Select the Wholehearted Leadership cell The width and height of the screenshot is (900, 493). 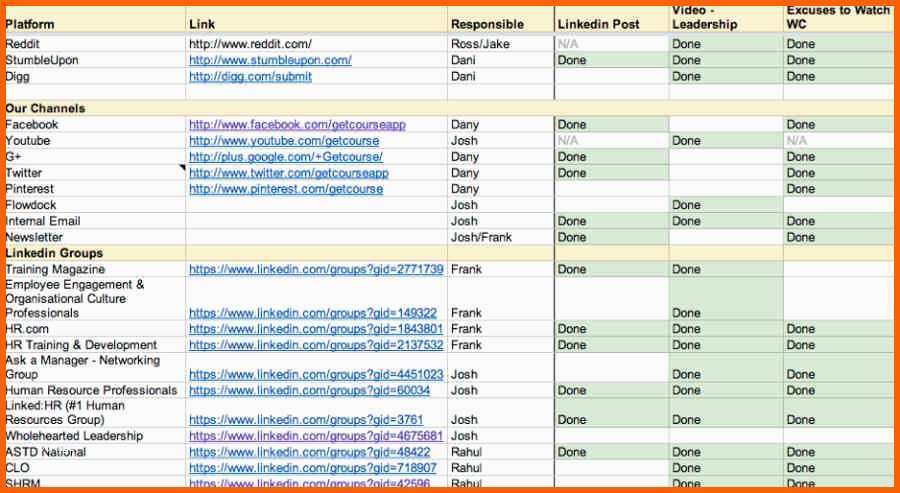click(95, 436)
